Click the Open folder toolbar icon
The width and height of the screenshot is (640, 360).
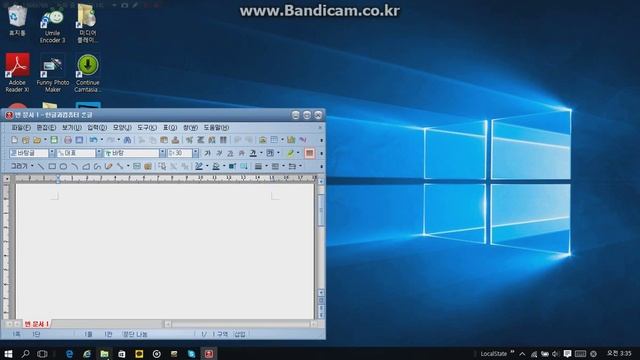37,140
